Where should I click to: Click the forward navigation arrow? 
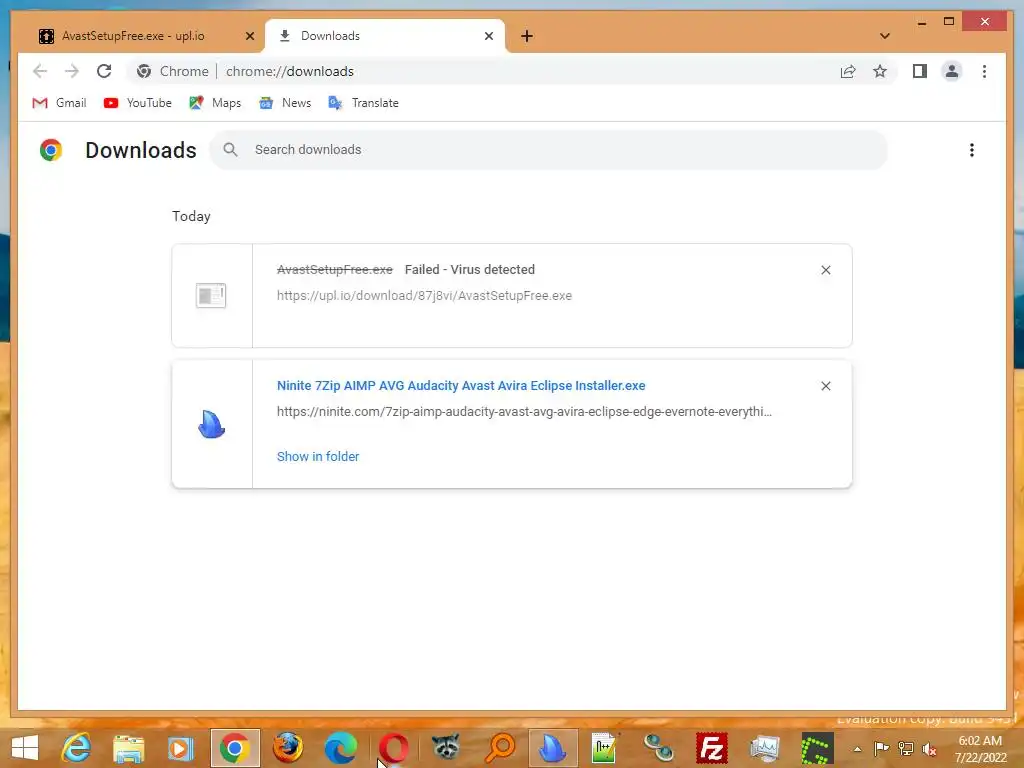pyautogui.click(x=72, y=71)
